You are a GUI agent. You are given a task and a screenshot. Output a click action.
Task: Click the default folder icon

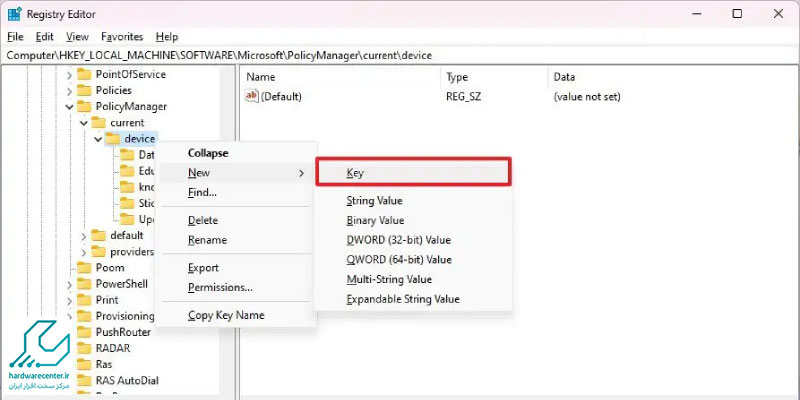pos(98,236)
